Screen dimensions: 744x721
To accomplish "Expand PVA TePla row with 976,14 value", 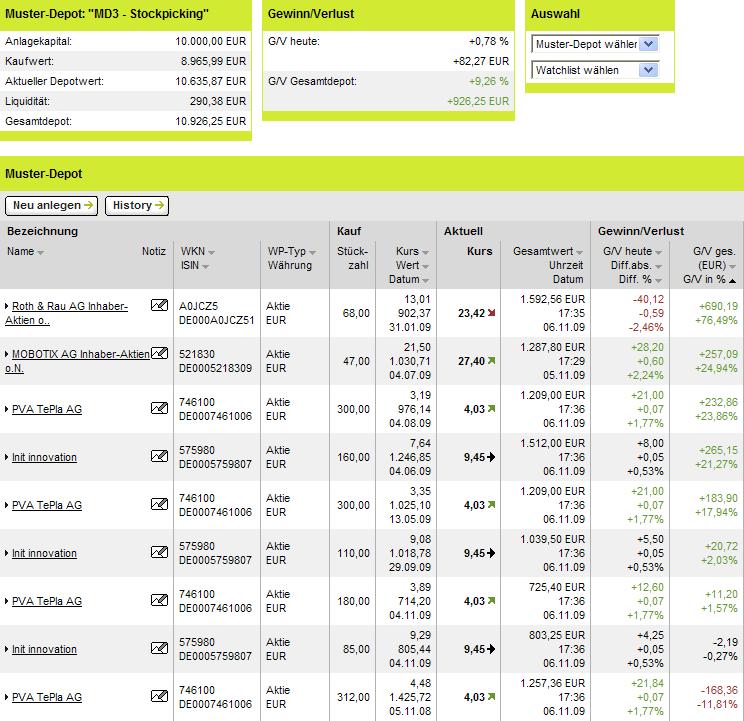I will tap(7, 409).
